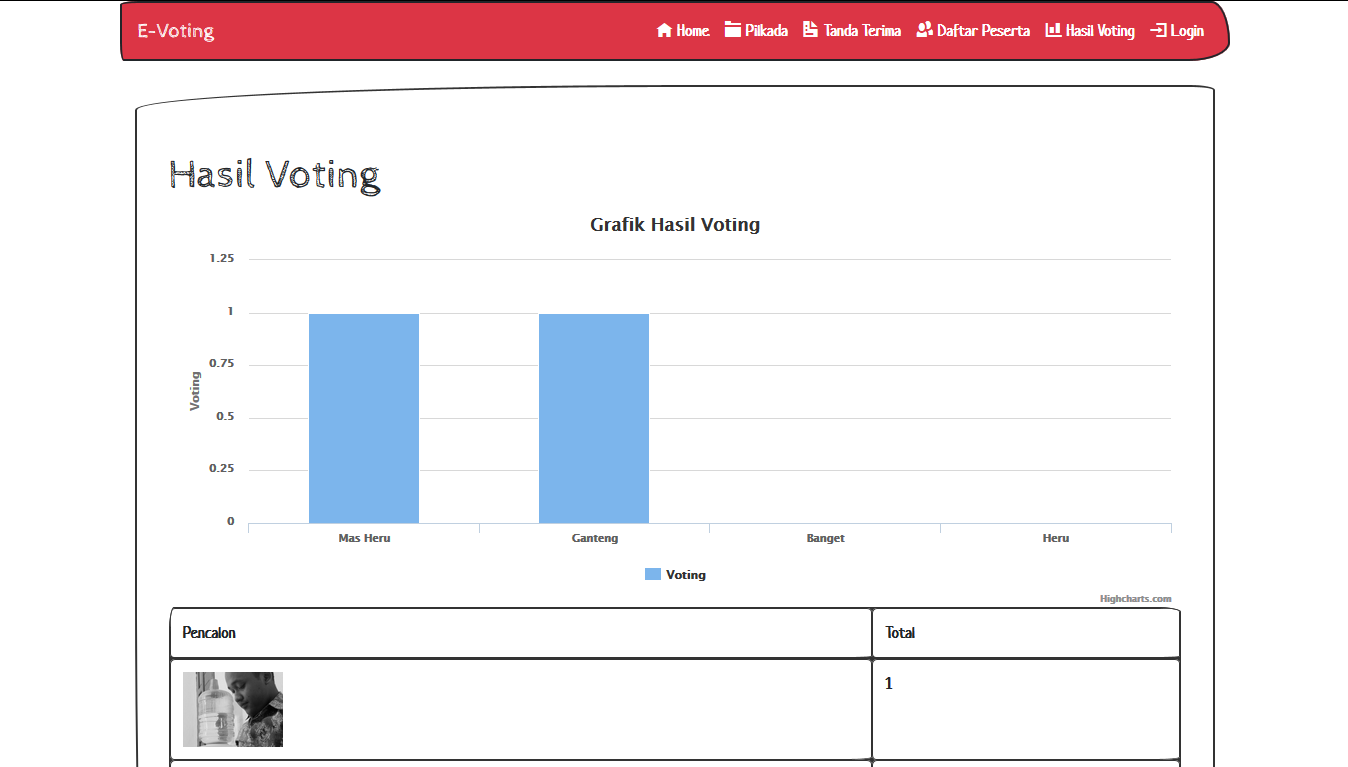Open the Highcharts.com credit link
This screenshot has height=767, width=1348.
[1135, 599]
